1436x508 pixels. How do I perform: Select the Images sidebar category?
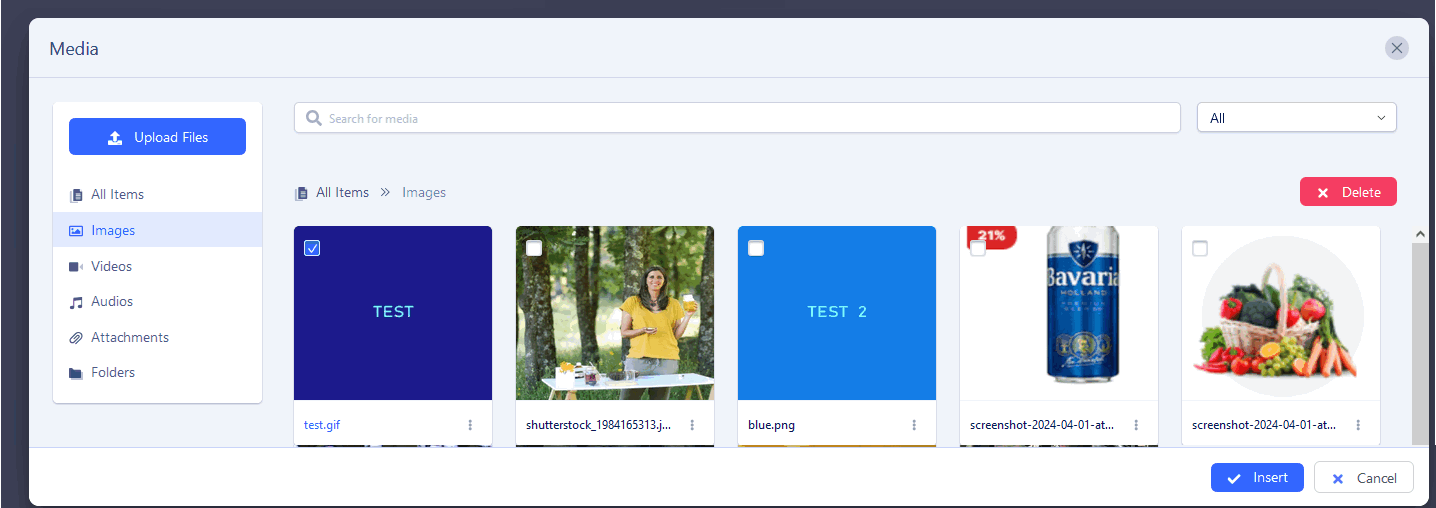(x=157, y=230)
